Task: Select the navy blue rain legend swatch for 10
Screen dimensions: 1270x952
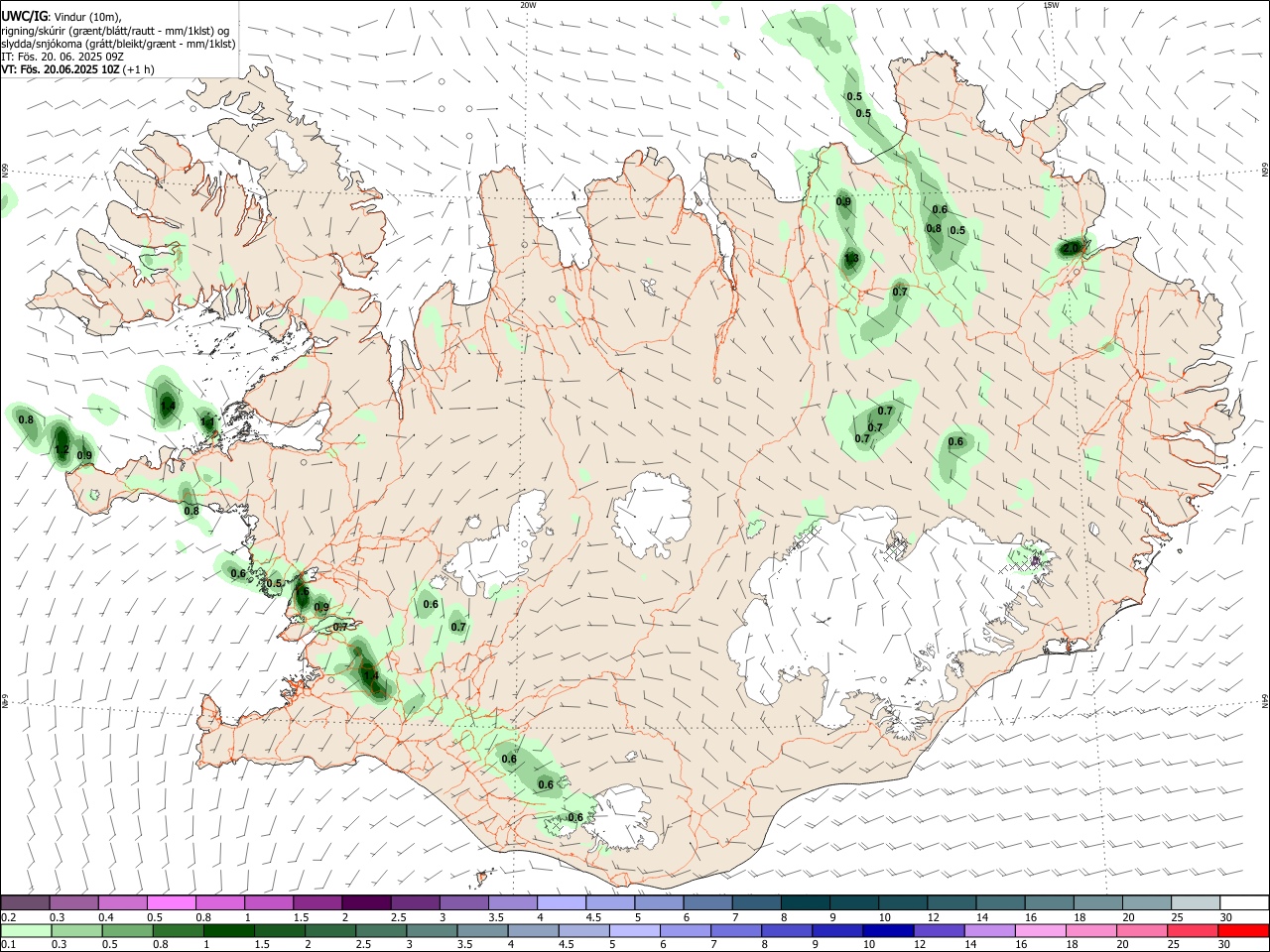Action: pos(889,930)
